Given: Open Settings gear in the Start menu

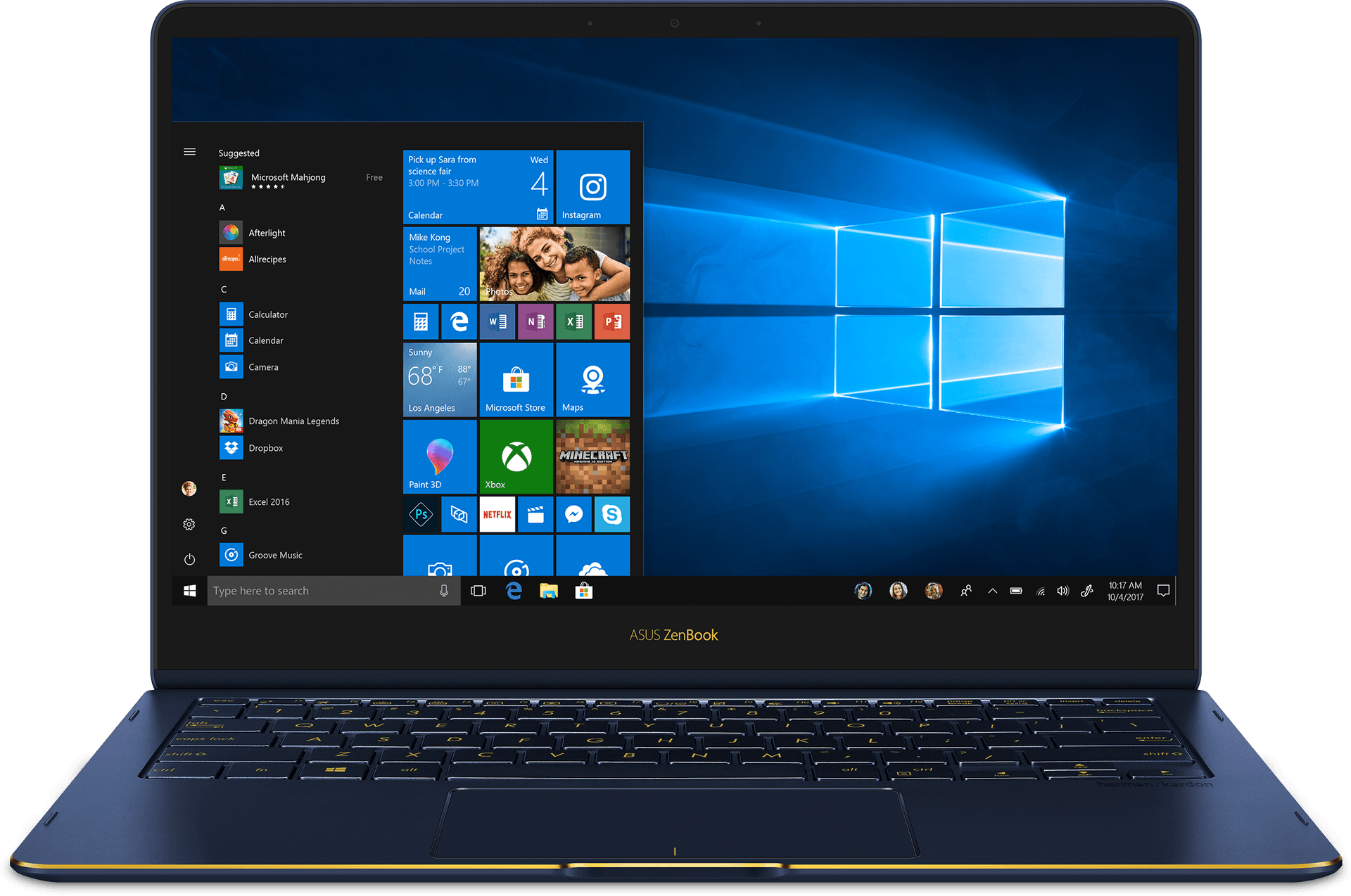Looking at the screenshot, I should pyautogui.click(x=189, y=525).
